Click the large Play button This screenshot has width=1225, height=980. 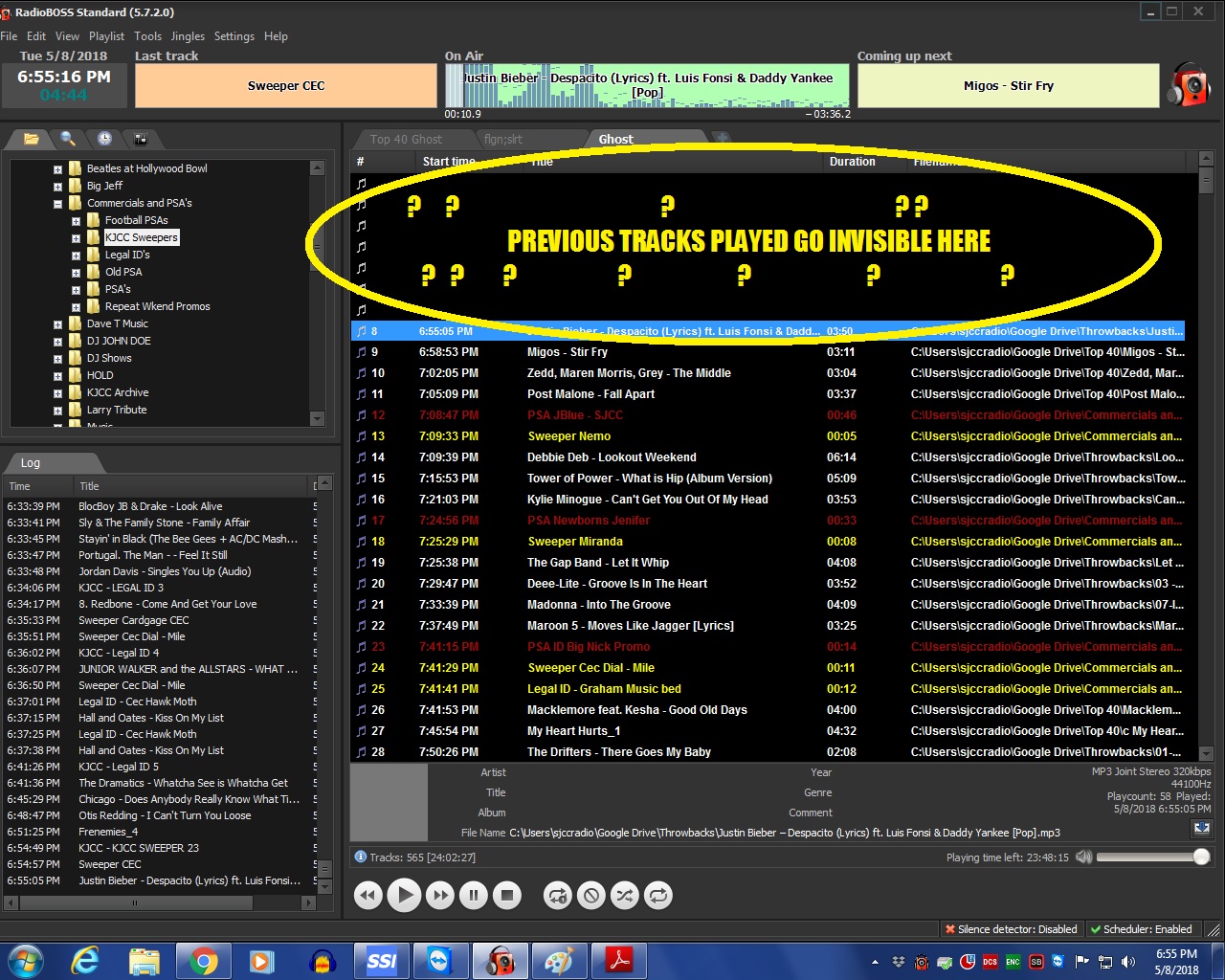(404, 896)
